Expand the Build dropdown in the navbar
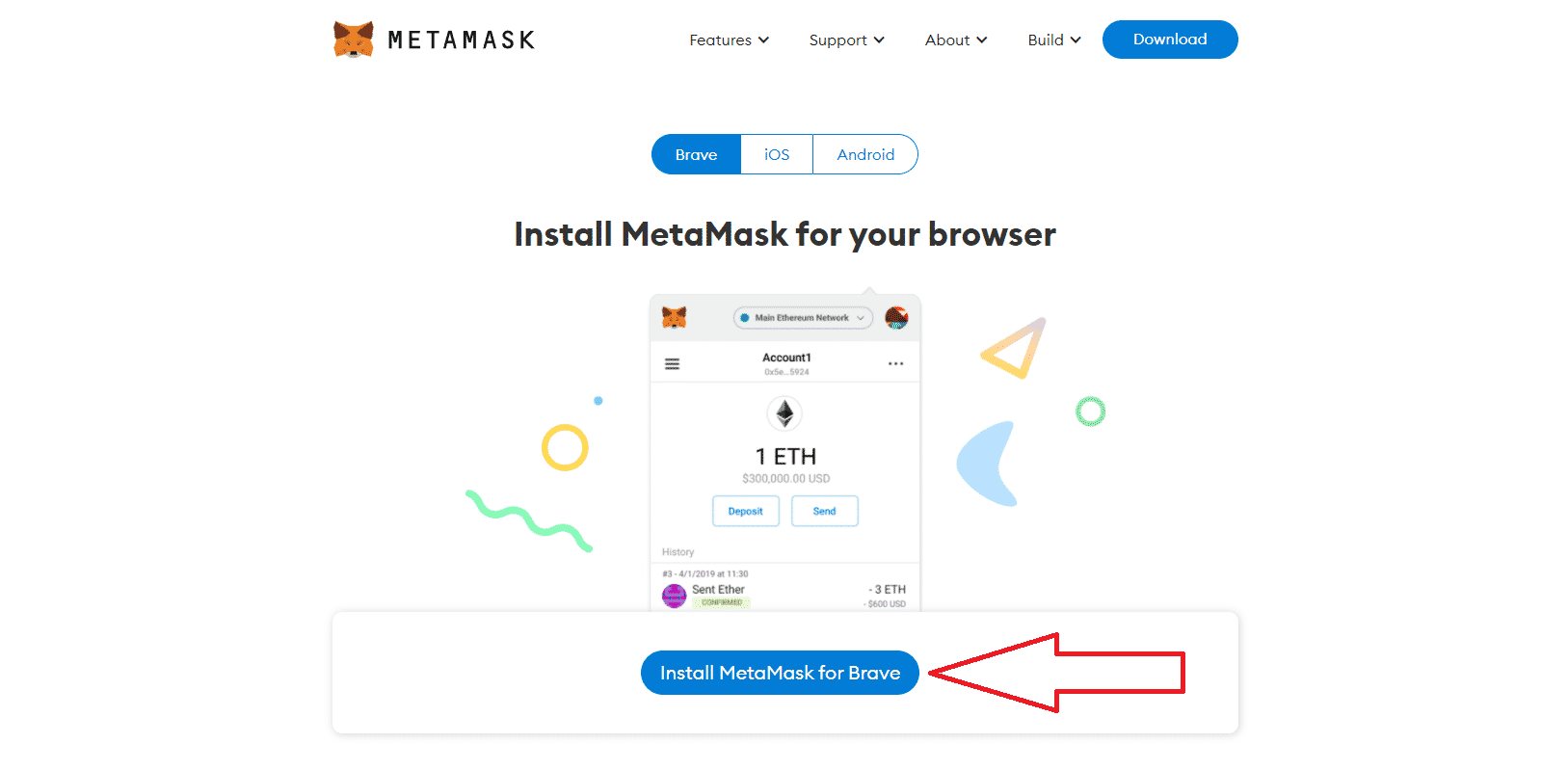 click(1052, 40)
